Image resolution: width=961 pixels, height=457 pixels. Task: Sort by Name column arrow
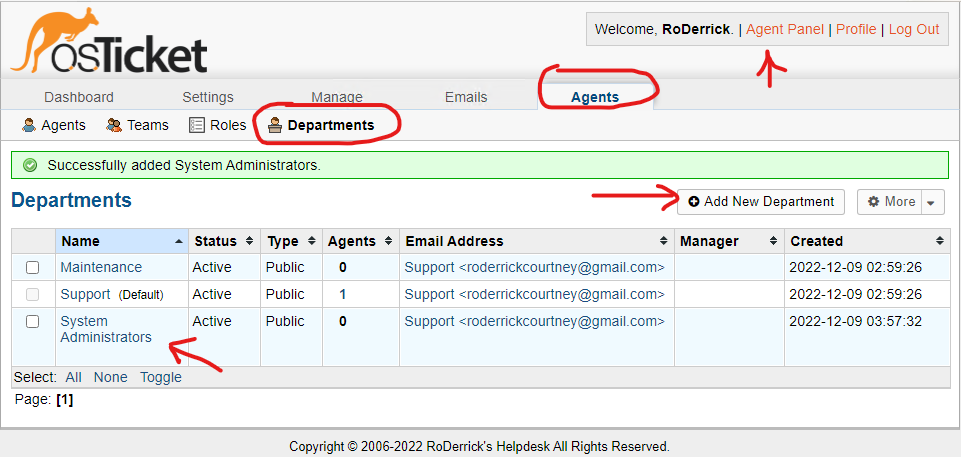pyautogui.click(x=179, y=241)
